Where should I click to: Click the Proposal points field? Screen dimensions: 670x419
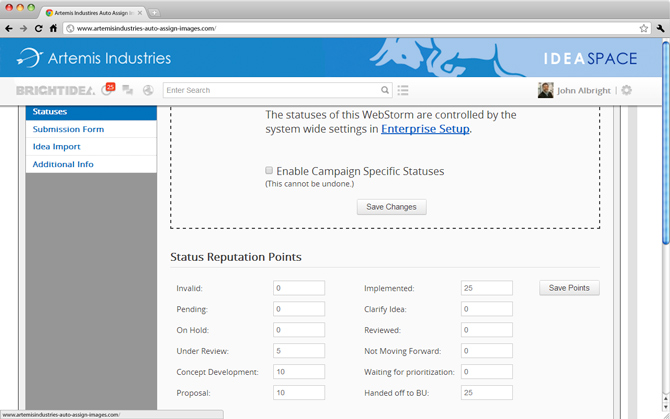[299, 393]
